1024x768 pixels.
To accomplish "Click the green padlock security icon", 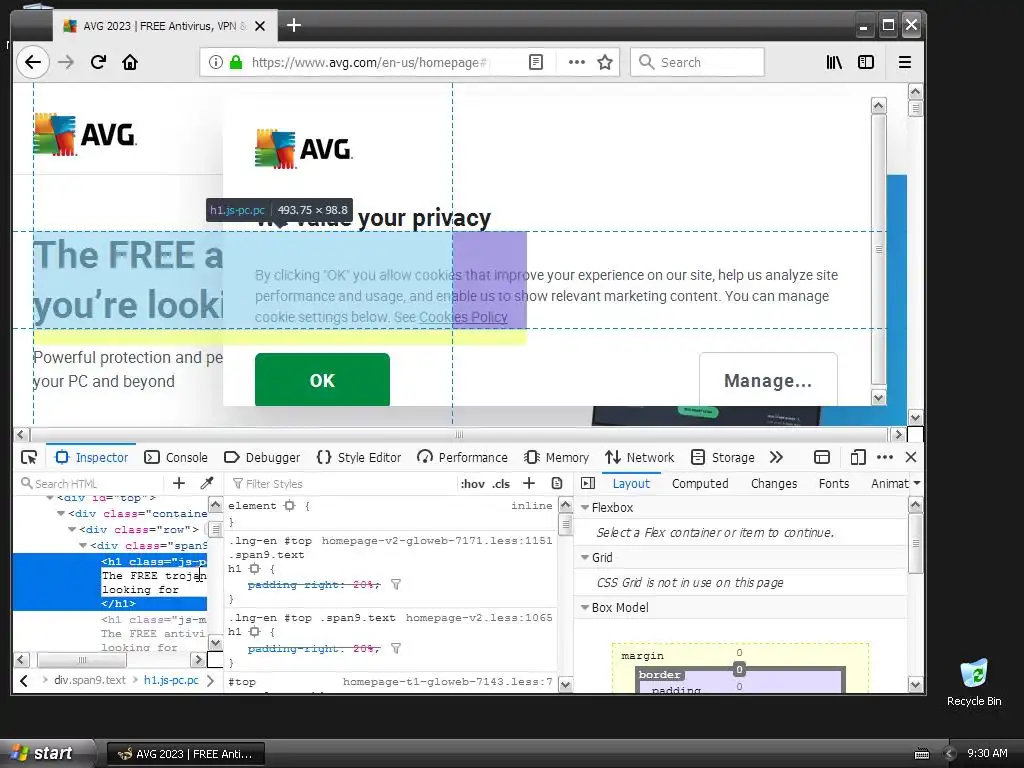I will [x=236, y=62].
